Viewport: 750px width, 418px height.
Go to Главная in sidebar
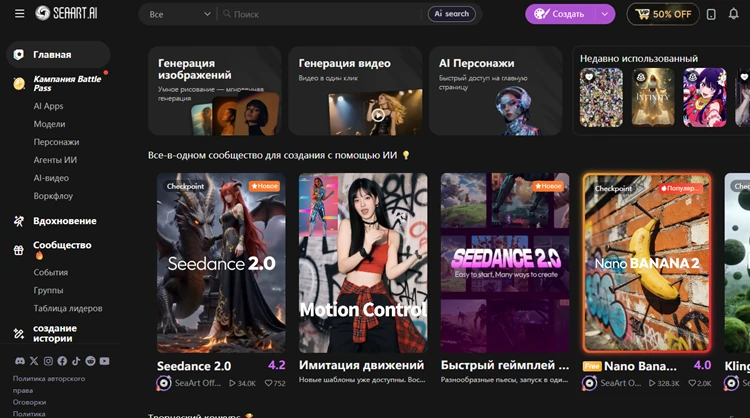58,55
